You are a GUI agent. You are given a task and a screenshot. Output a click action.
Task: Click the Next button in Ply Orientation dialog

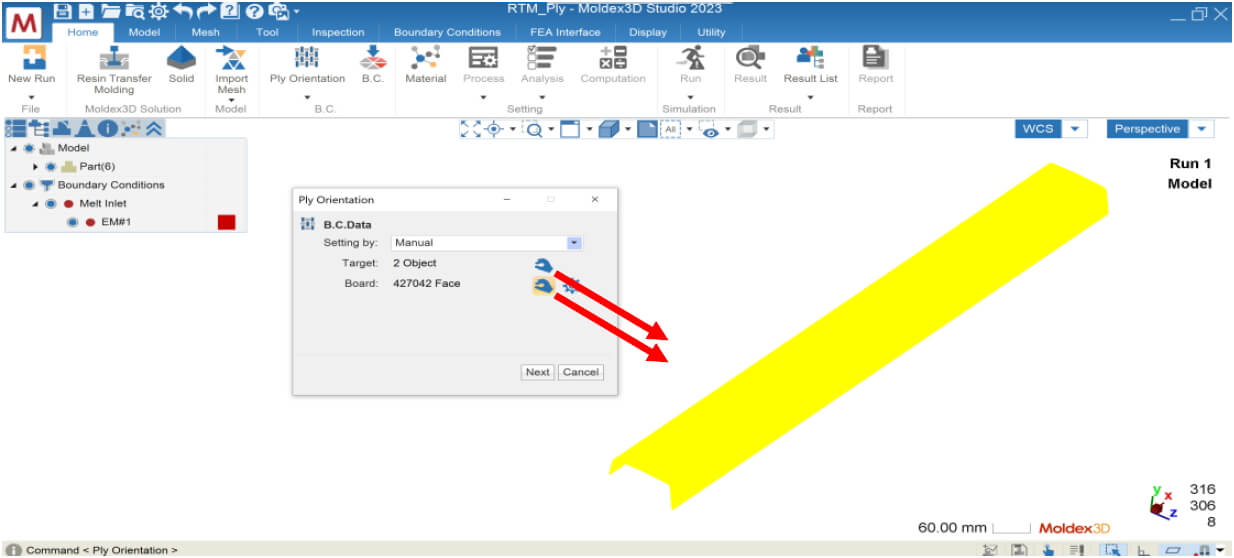coord(538,372)
